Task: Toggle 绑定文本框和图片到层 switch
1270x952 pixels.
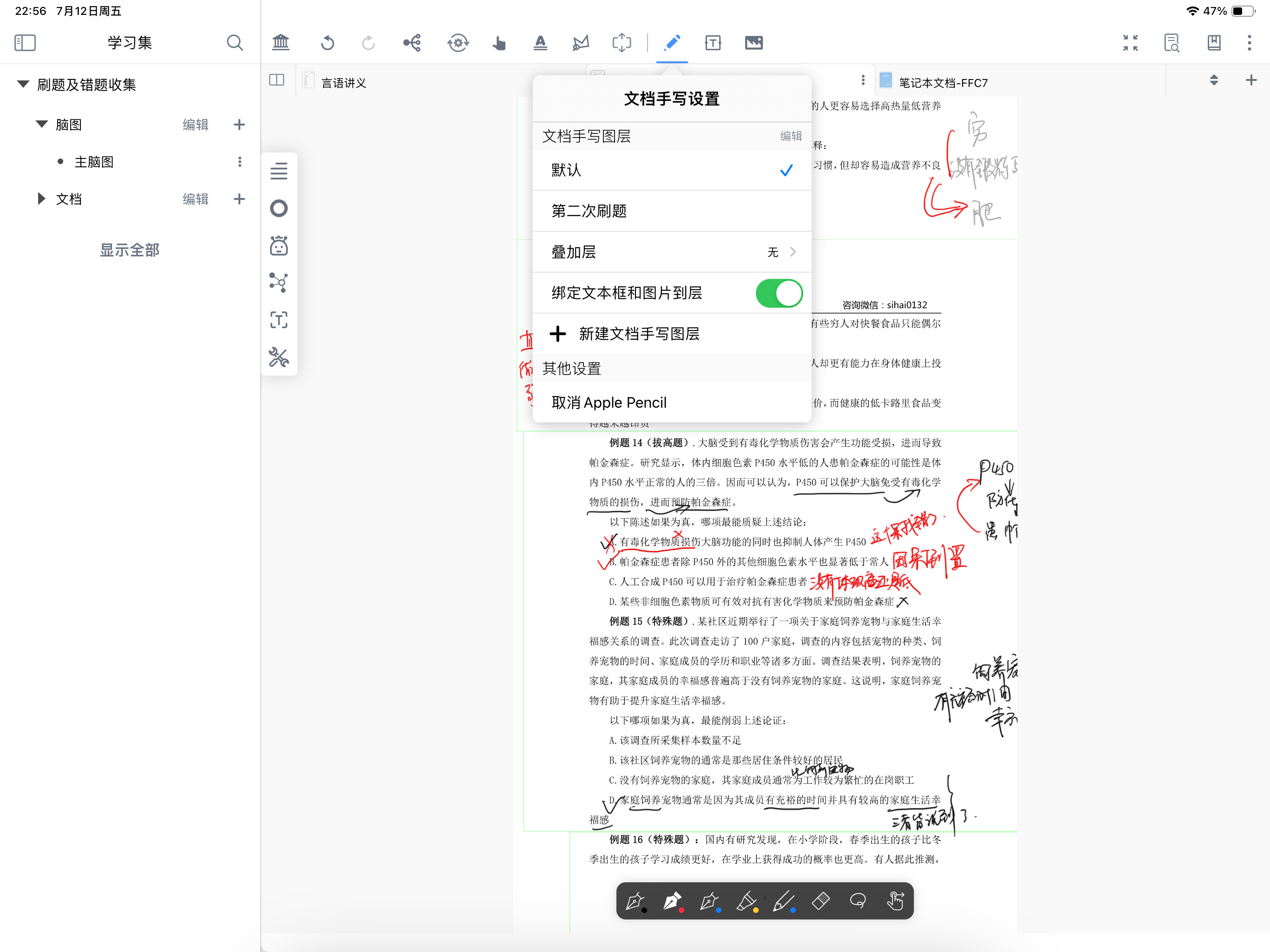Action: tap(779, 293)
